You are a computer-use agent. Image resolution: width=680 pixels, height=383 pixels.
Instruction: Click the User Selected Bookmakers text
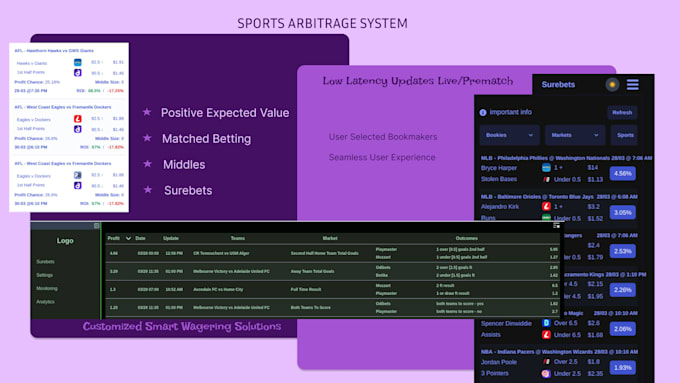tap(383, 137)
